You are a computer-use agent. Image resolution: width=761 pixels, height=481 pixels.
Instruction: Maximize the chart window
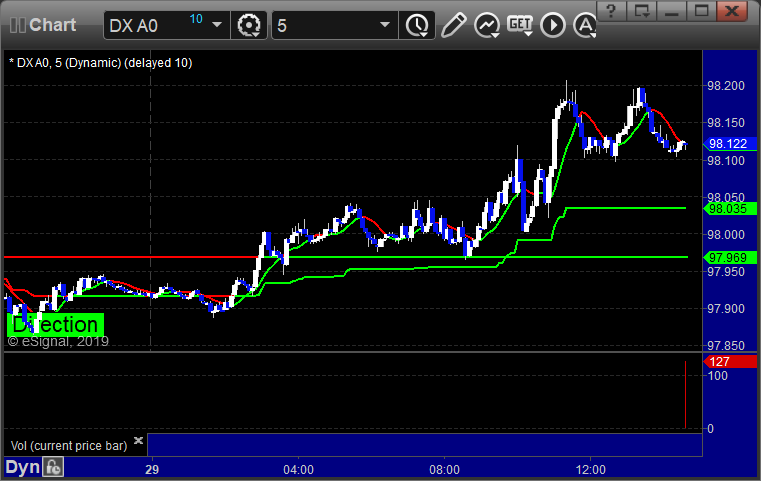701,11
